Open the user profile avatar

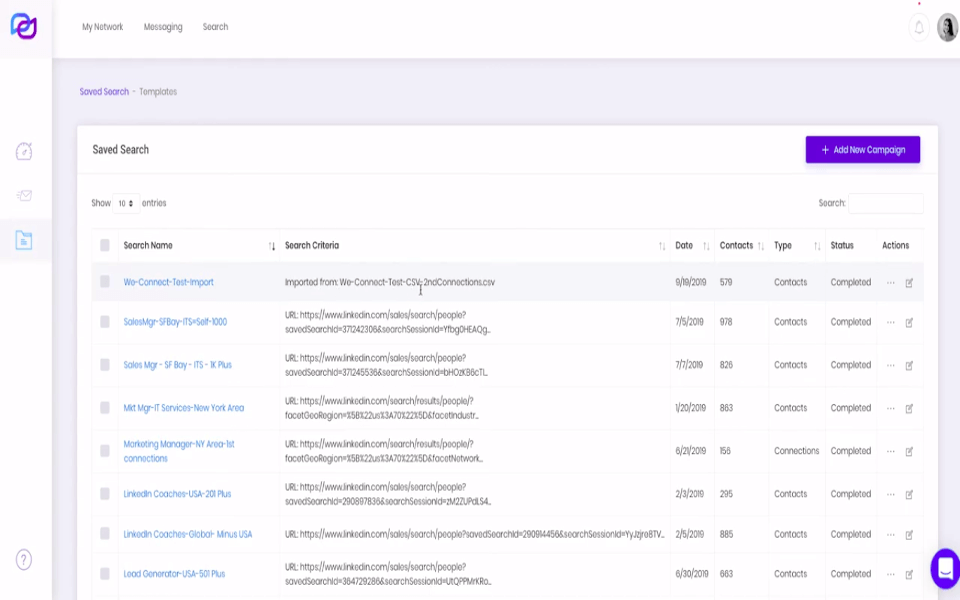point(947,28)
